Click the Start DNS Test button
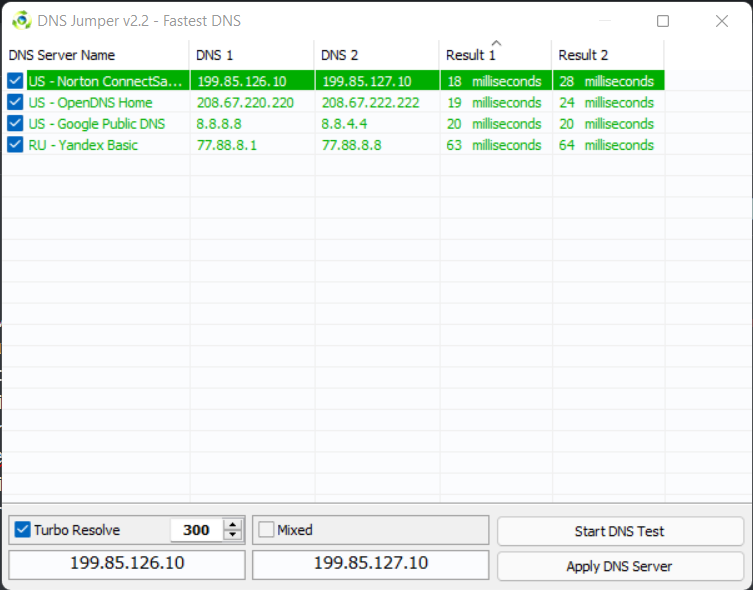The image size is (753, 590). click(620, 531)
